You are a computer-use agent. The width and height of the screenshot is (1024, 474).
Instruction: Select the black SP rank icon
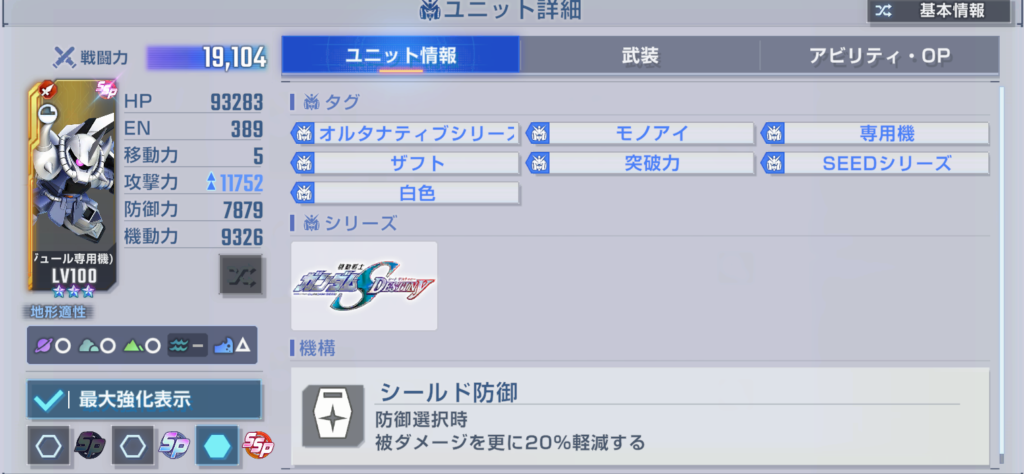click(90, 446)
